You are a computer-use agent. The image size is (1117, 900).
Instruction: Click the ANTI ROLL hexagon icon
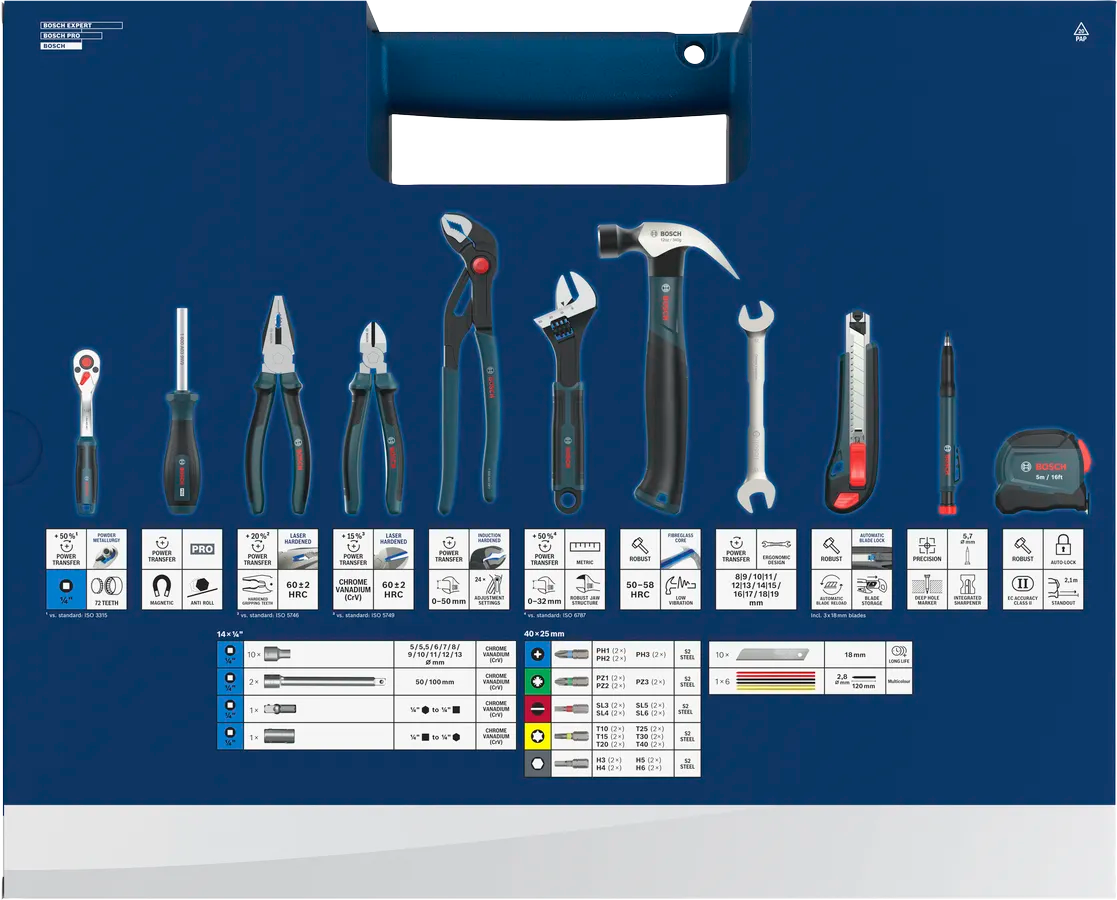(202, 589)
